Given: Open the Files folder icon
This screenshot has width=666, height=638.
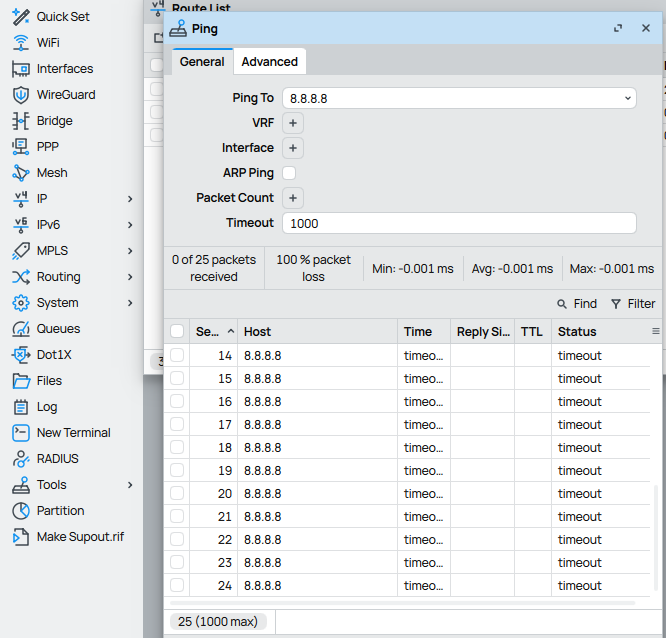Looking at the screenshot, I should click(21, 381).
